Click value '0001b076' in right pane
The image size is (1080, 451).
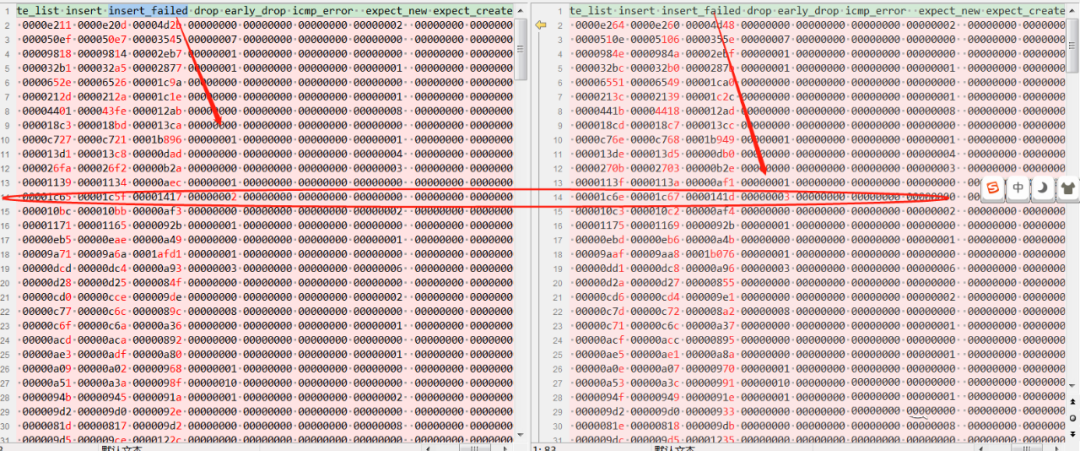(710, 254)
